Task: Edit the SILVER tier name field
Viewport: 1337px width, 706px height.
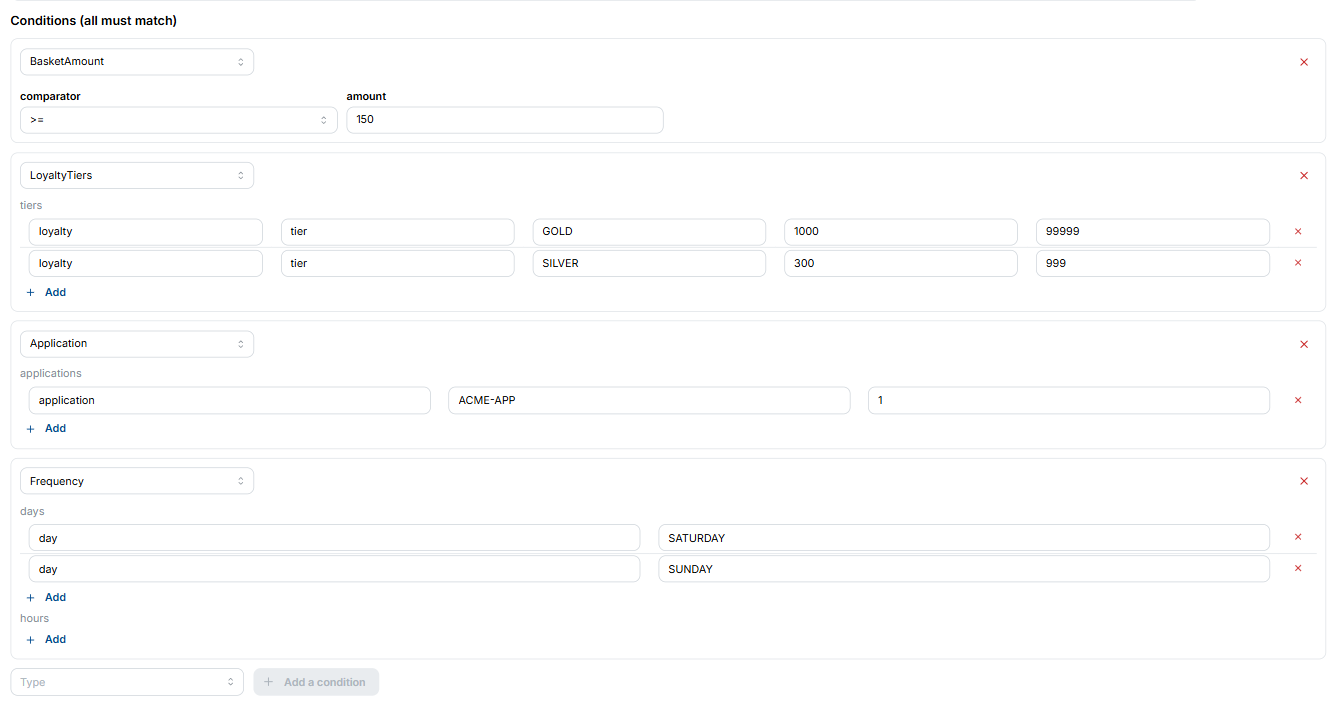Action: coord(649,263)
